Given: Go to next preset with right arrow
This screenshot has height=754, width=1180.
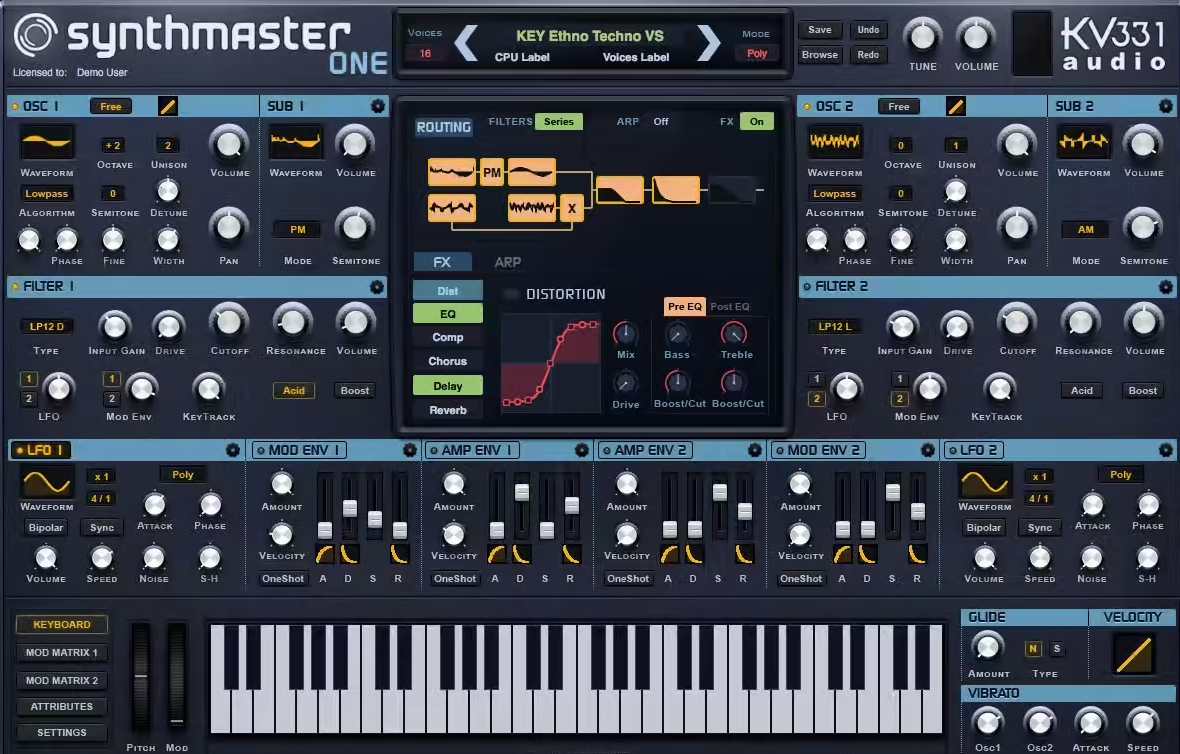Looking at the screenshot, I should (x=708, y=42).
